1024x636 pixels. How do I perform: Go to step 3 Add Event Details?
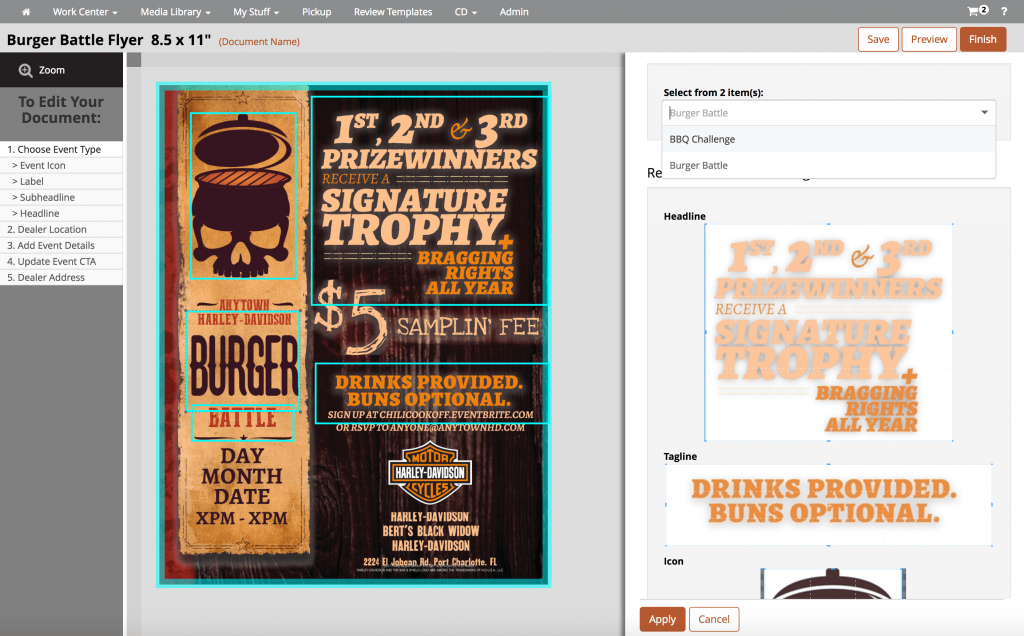(61, 246)
